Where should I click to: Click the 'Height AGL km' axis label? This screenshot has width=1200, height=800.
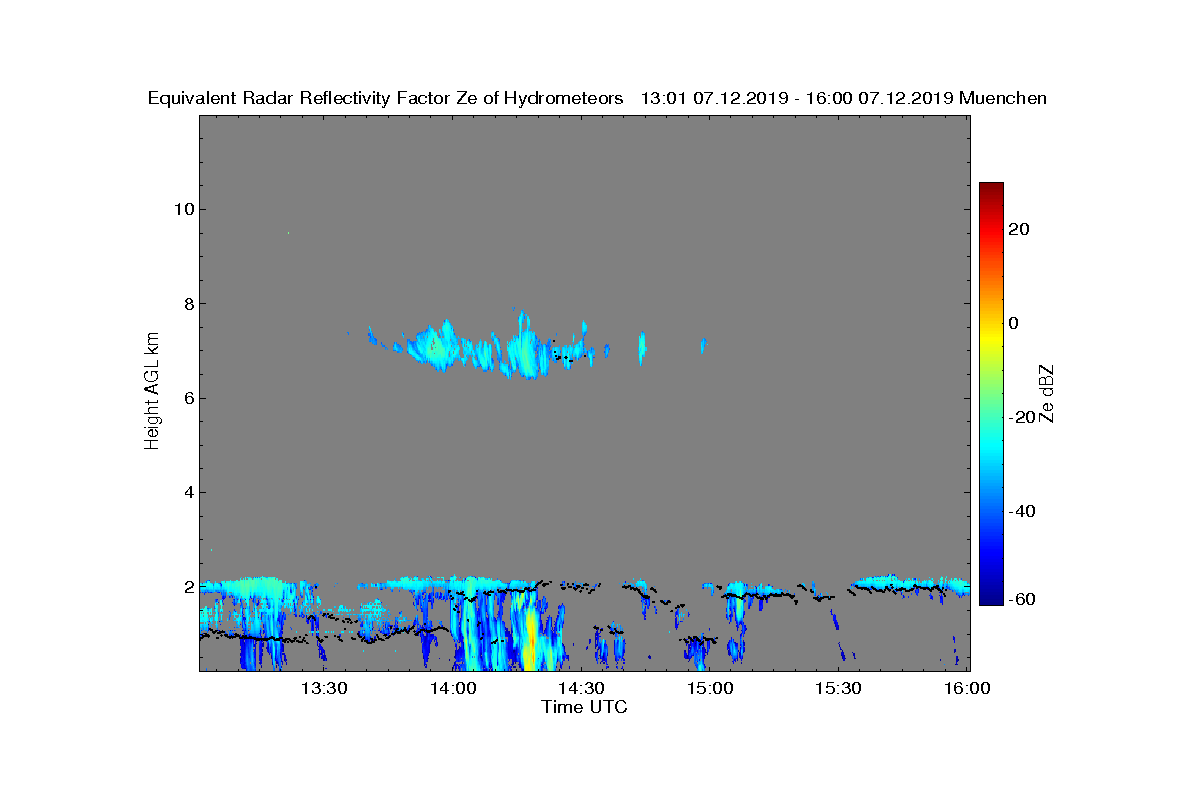(x=152, y=392)
